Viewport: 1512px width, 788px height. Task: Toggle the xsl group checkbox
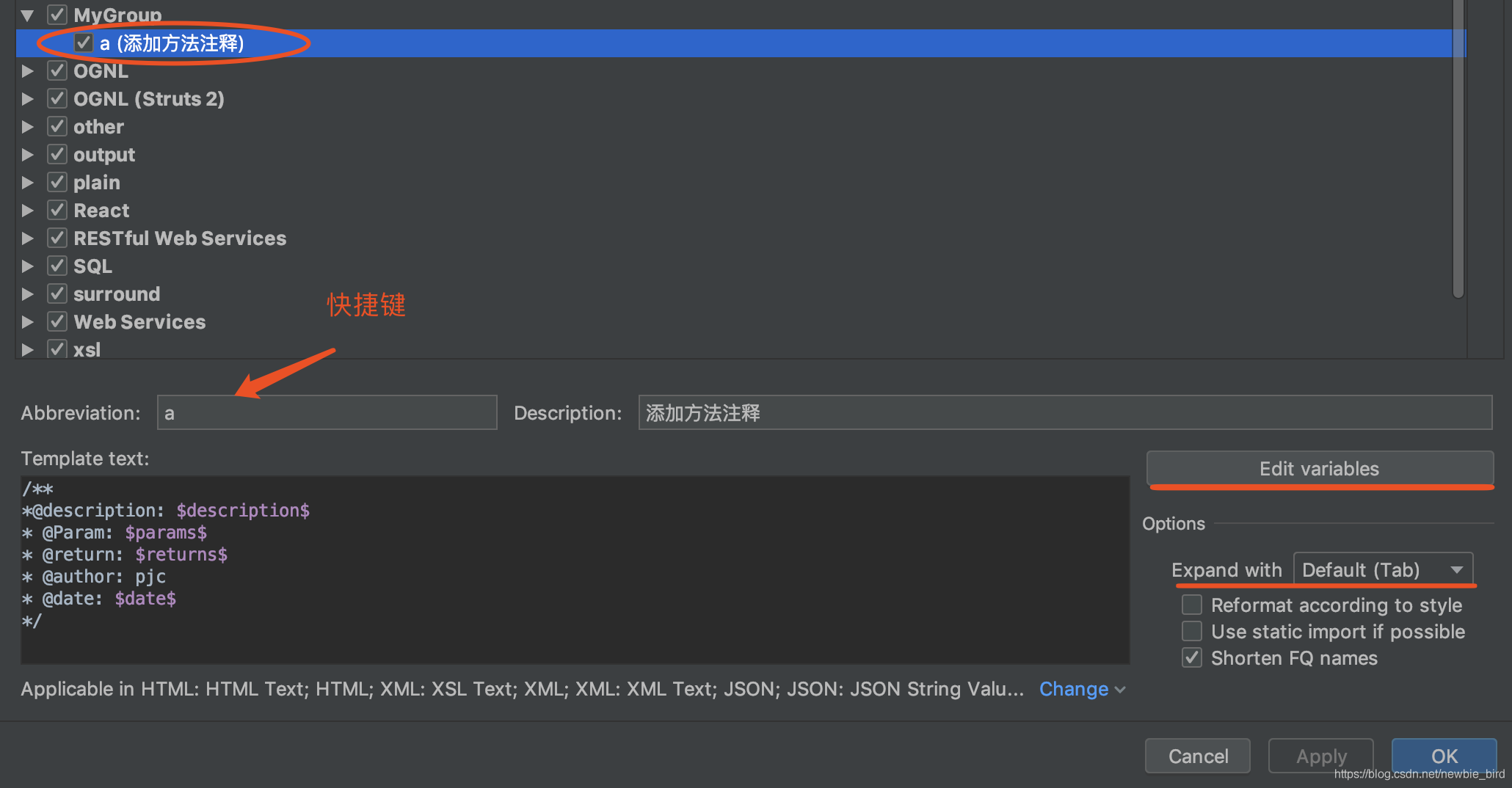[57, 350]
